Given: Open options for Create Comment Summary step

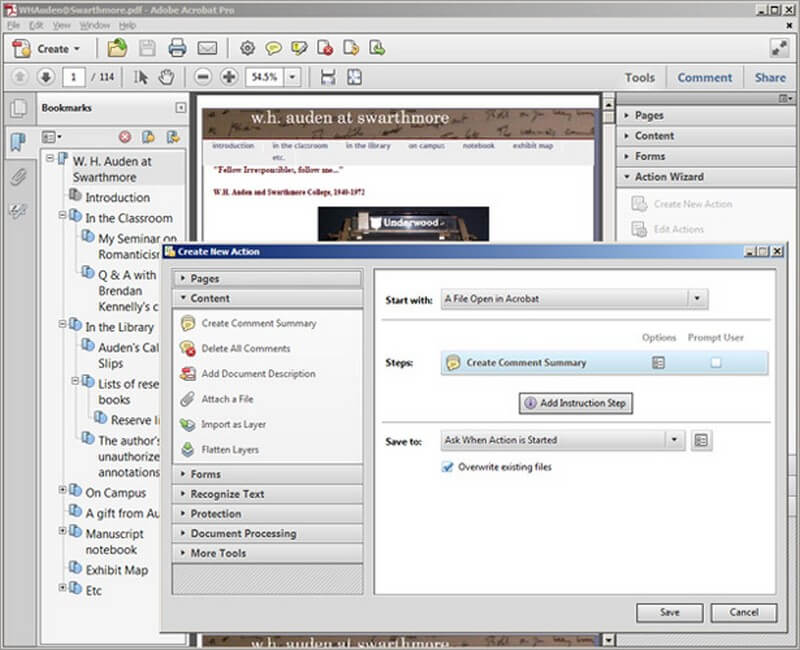Looking at the screenshot, I should click(658, 363).
